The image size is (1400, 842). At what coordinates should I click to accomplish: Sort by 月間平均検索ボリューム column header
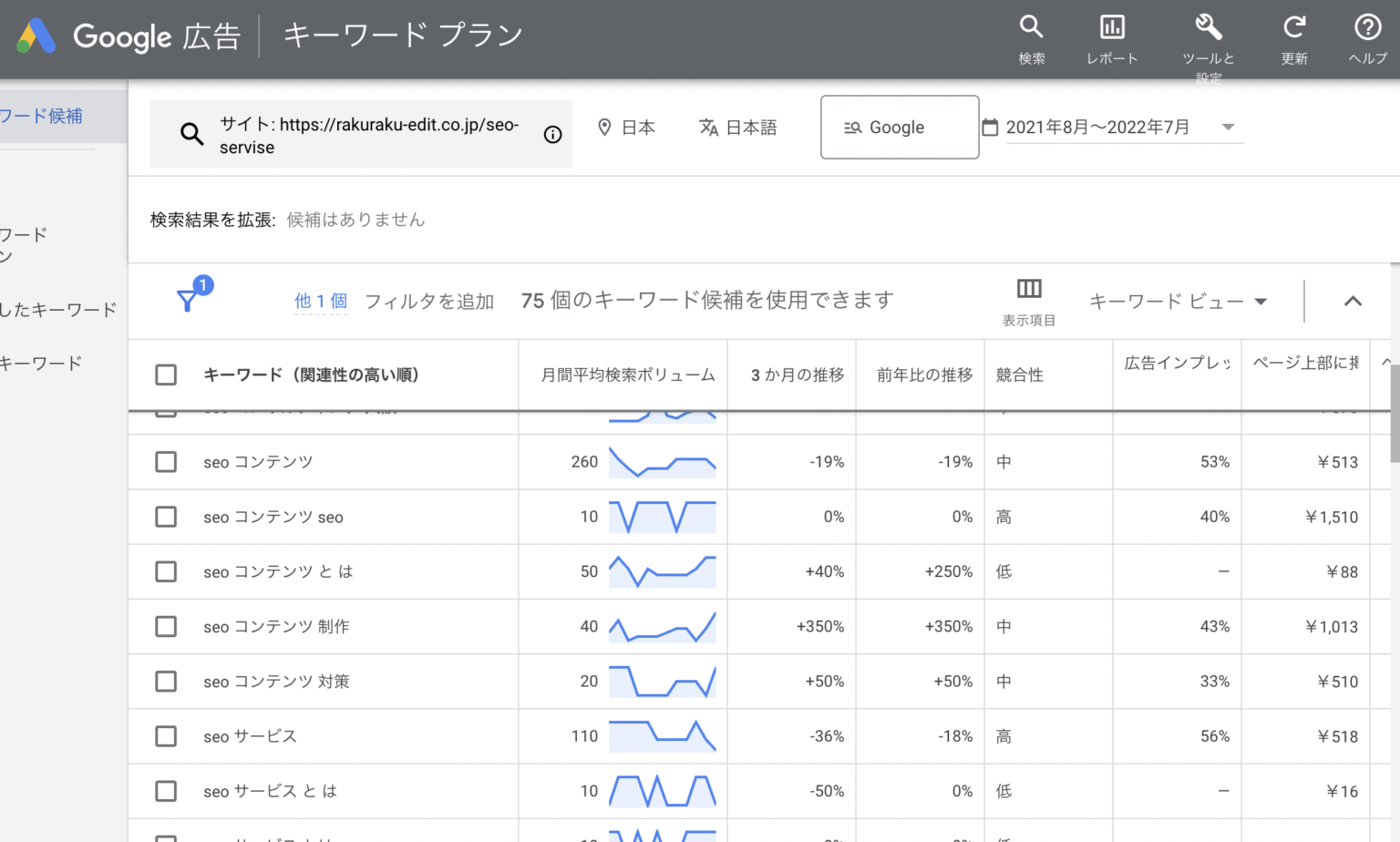pyautogui.click(x=627, y=375)
